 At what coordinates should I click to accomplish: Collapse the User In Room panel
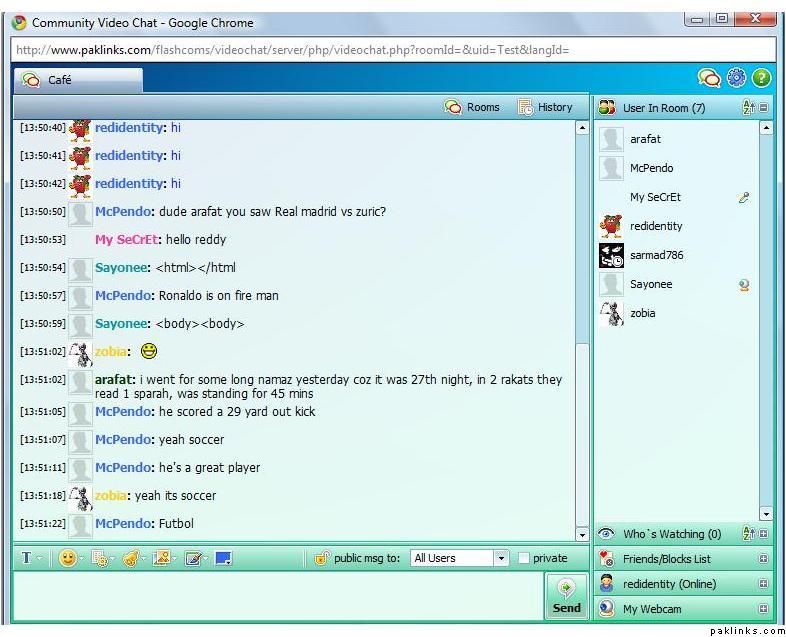point(764,108)
